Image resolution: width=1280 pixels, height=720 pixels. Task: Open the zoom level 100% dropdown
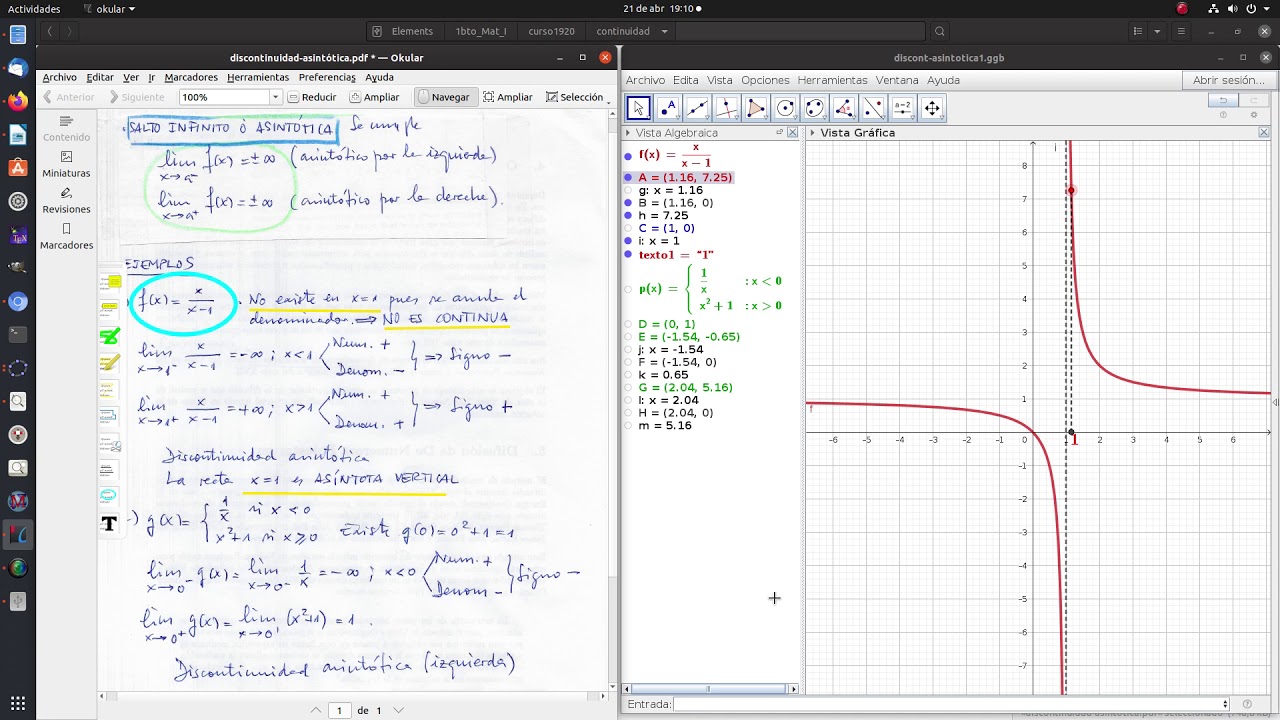275,97
